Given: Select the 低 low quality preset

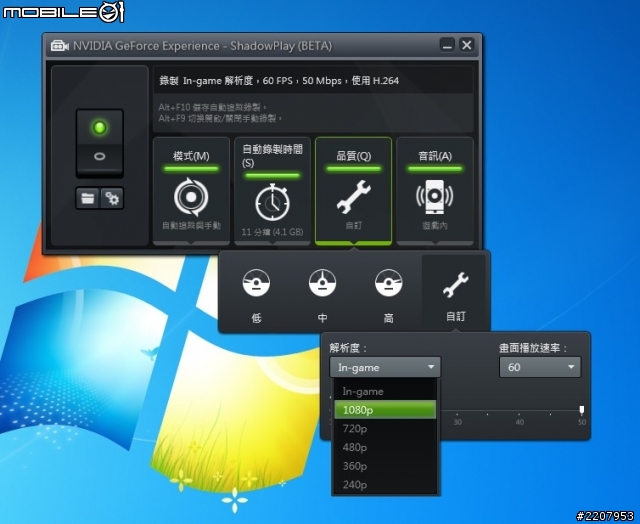Looking at the screenshot, I should click(256, 295).
